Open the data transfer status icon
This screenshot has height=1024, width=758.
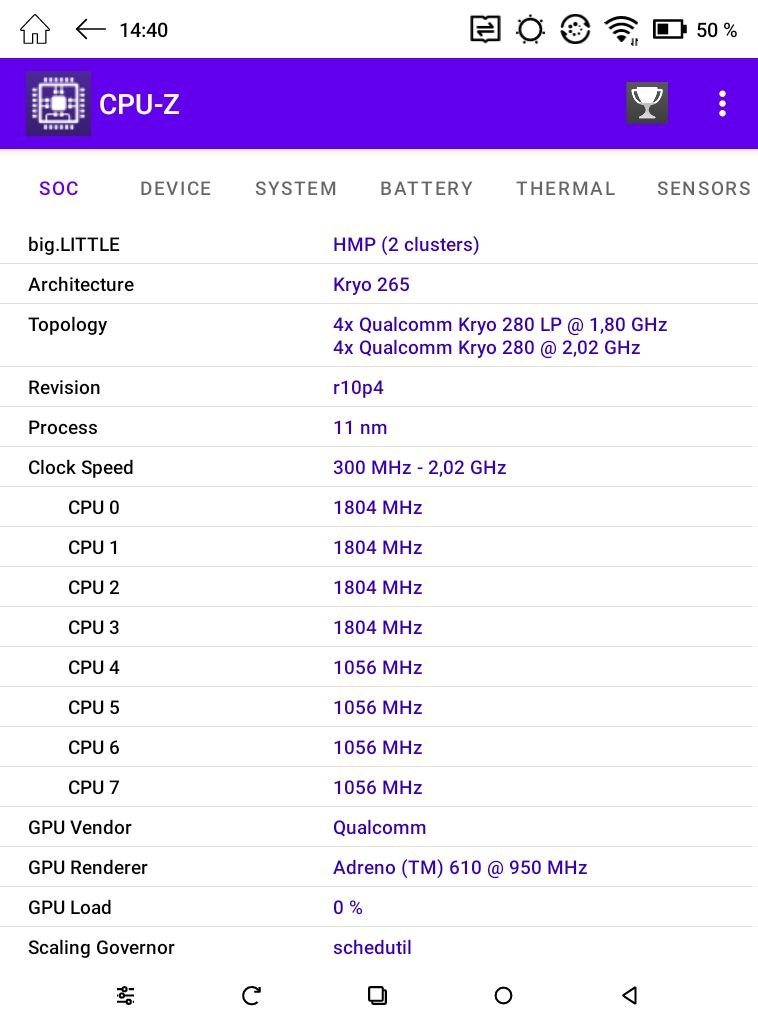tap(485, 29)
